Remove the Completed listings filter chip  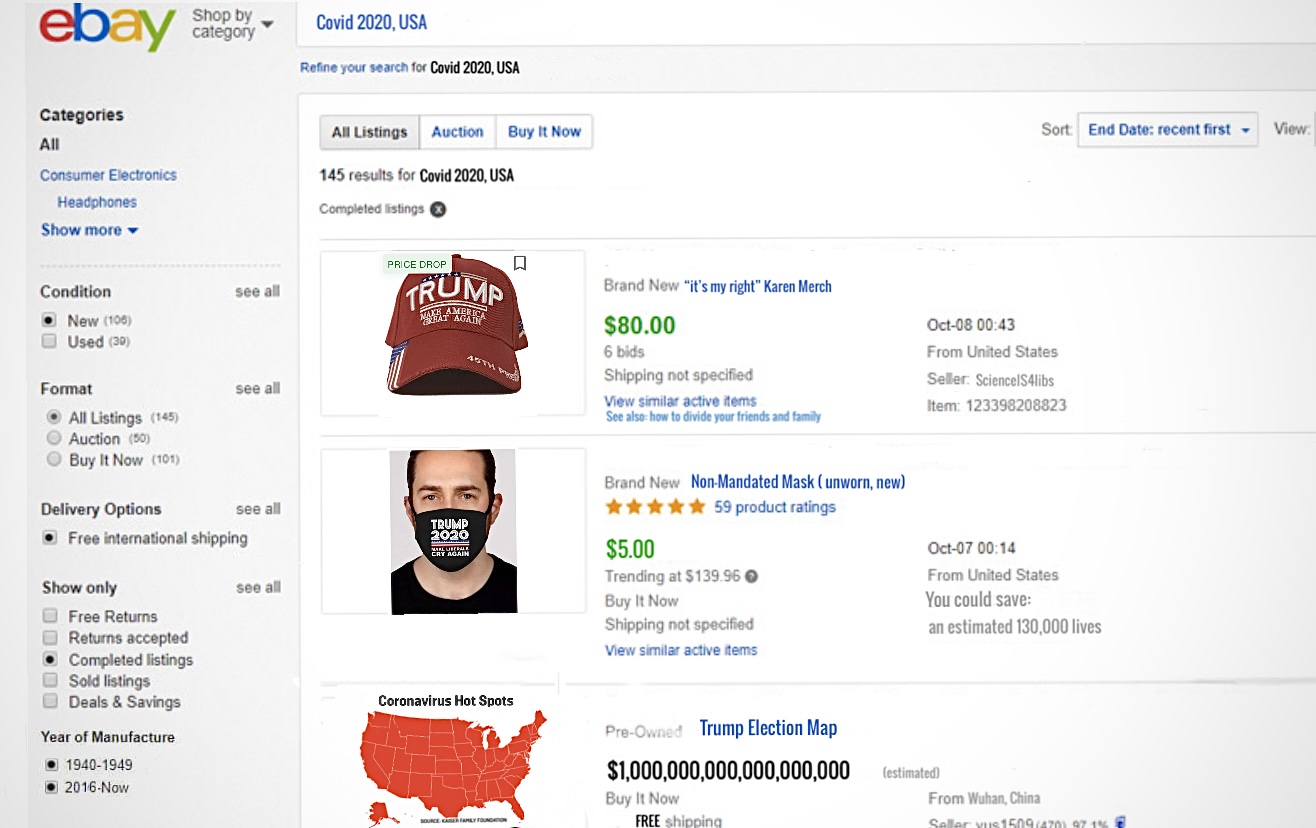(438, 209)
